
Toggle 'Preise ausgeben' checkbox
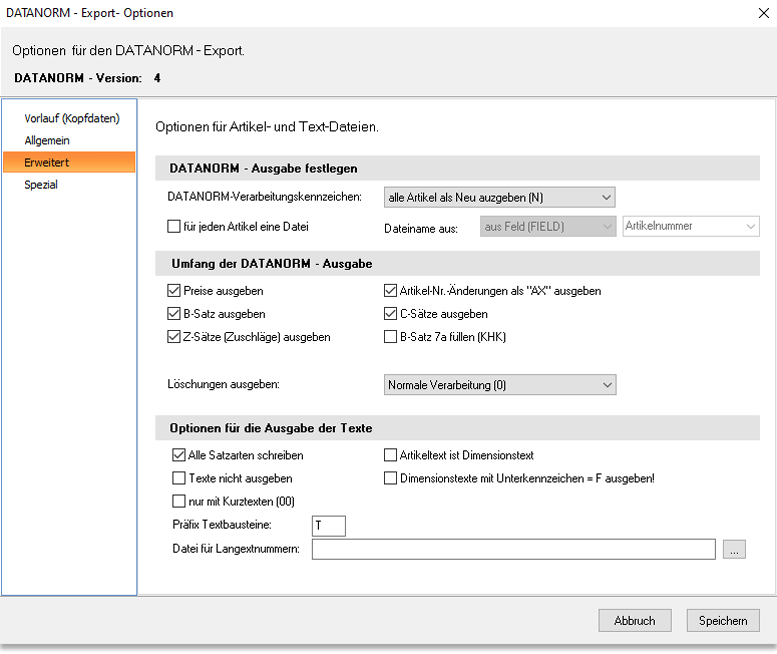pyautogui.click(x=173, y=290)
